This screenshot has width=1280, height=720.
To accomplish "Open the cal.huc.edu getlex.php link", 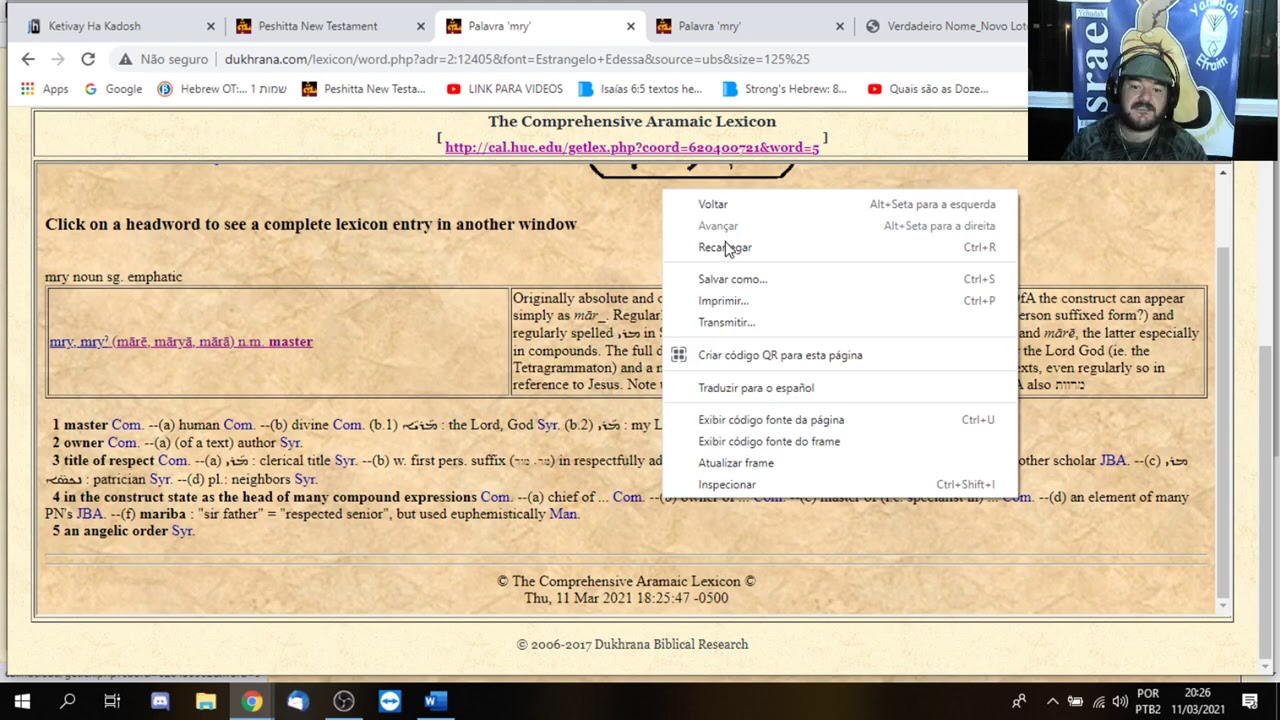I will 632,147.
